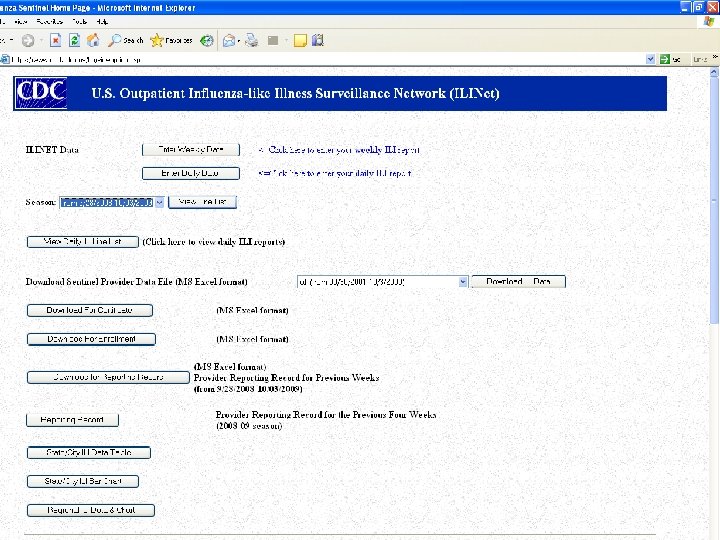
Task: Click the ILINet banner title text
Action: click(x=295, y=94)
